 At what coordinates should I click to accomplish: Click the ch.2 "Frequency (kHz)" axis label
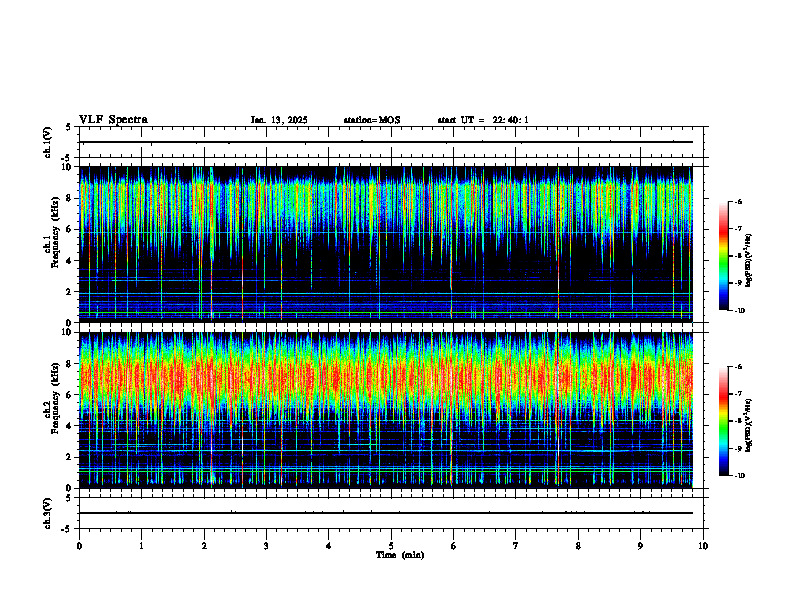pyautogui.click(x=55, y=400)
